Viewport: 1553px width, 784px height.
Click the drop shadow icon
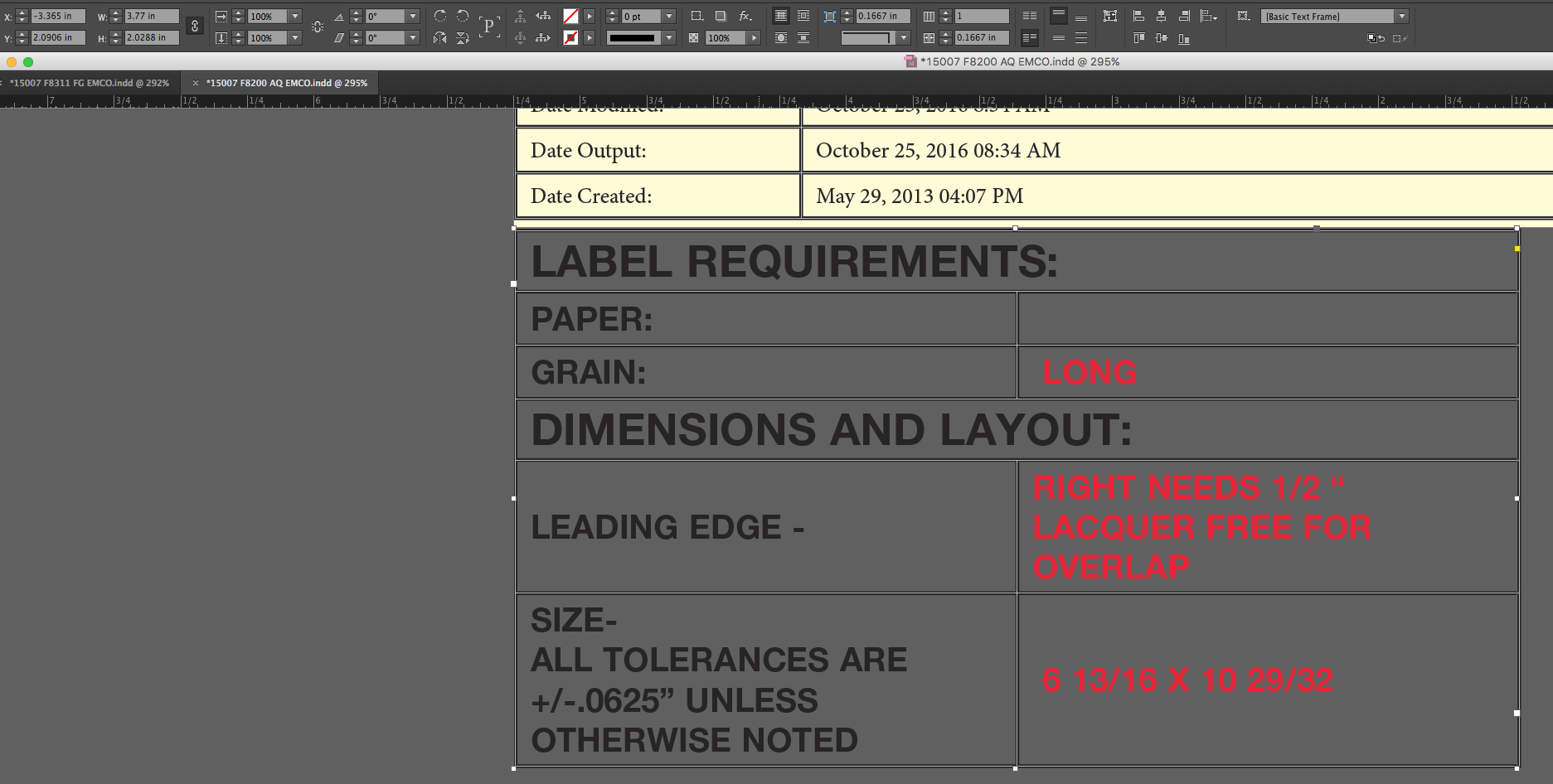[721, 16]
